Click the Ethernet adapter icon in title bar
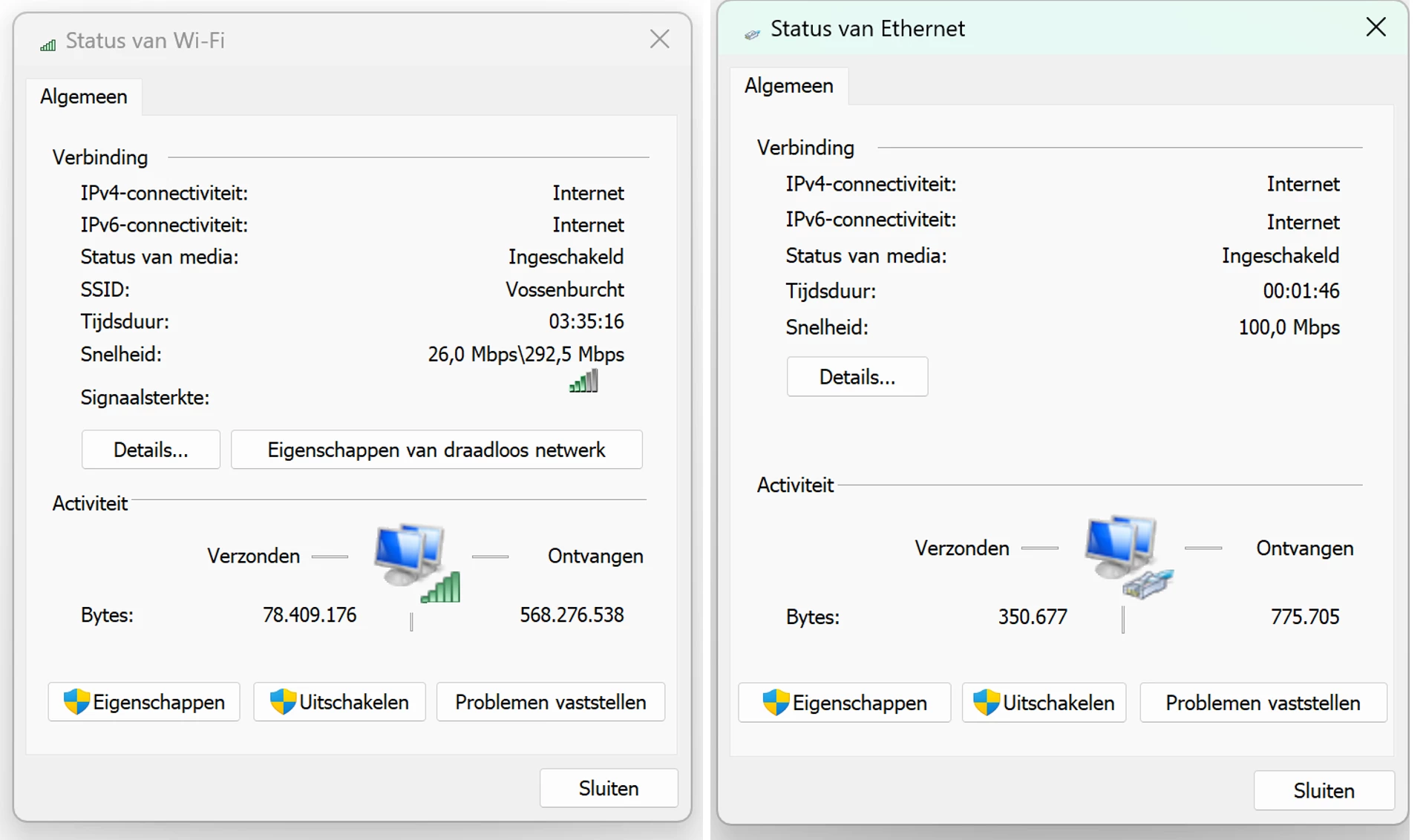Viewport: 1426px width, 840px height. (752, 33)
